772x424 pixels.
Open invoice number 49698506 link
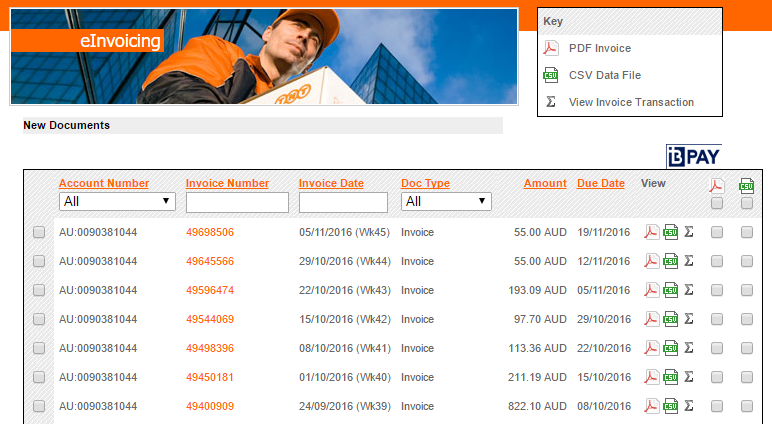pos(210,232)
